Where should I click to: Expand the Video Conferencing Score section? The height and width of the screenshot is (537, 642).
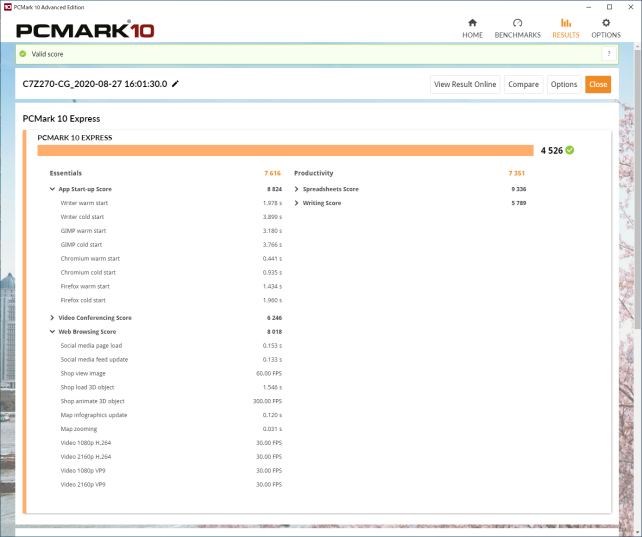click(x=52, y=318)
